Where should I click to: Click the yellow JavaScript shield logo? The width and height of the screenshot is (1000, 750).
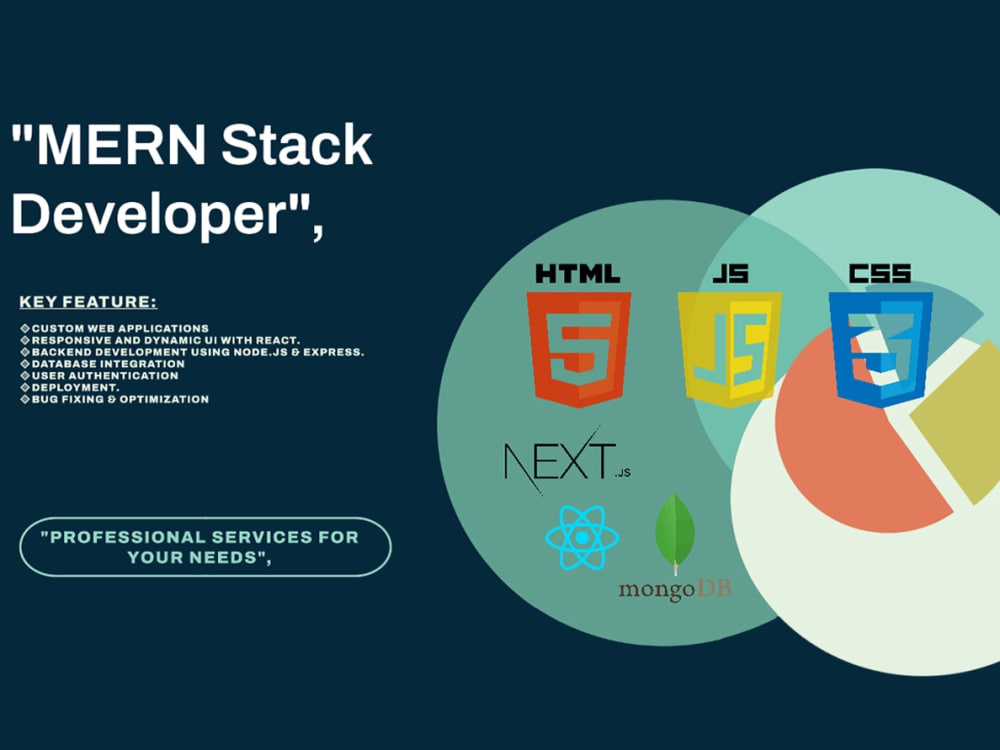pos(730,349)
